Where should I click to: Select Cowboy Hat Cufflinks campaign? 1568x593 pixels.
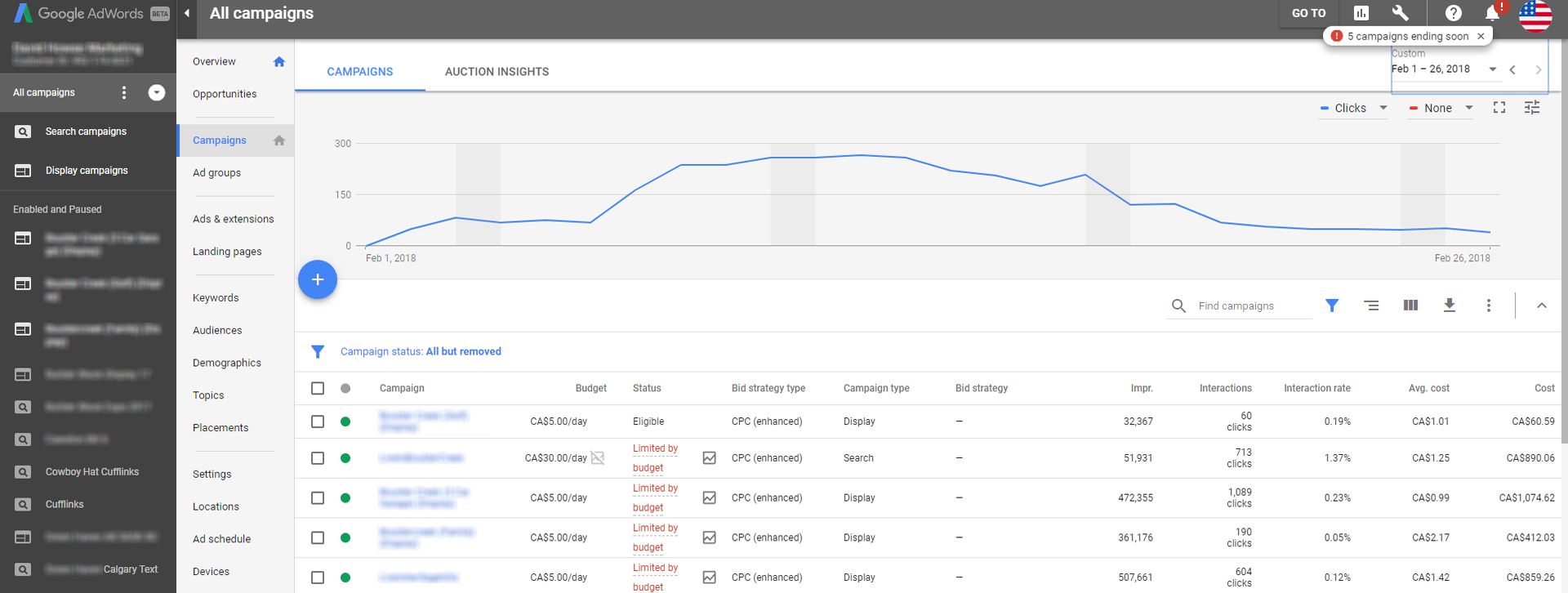[x=91, y=472]
